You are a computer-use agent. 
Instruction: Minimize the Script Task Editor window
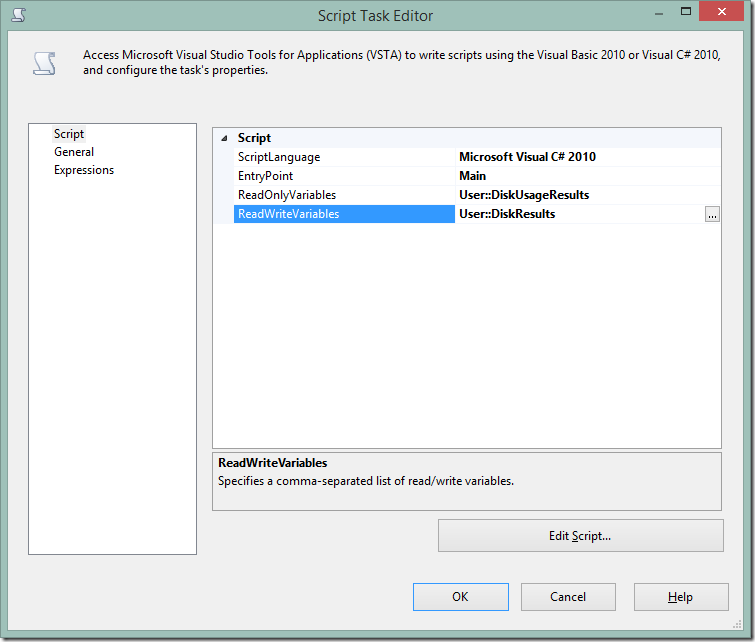(x=659, y=13)
